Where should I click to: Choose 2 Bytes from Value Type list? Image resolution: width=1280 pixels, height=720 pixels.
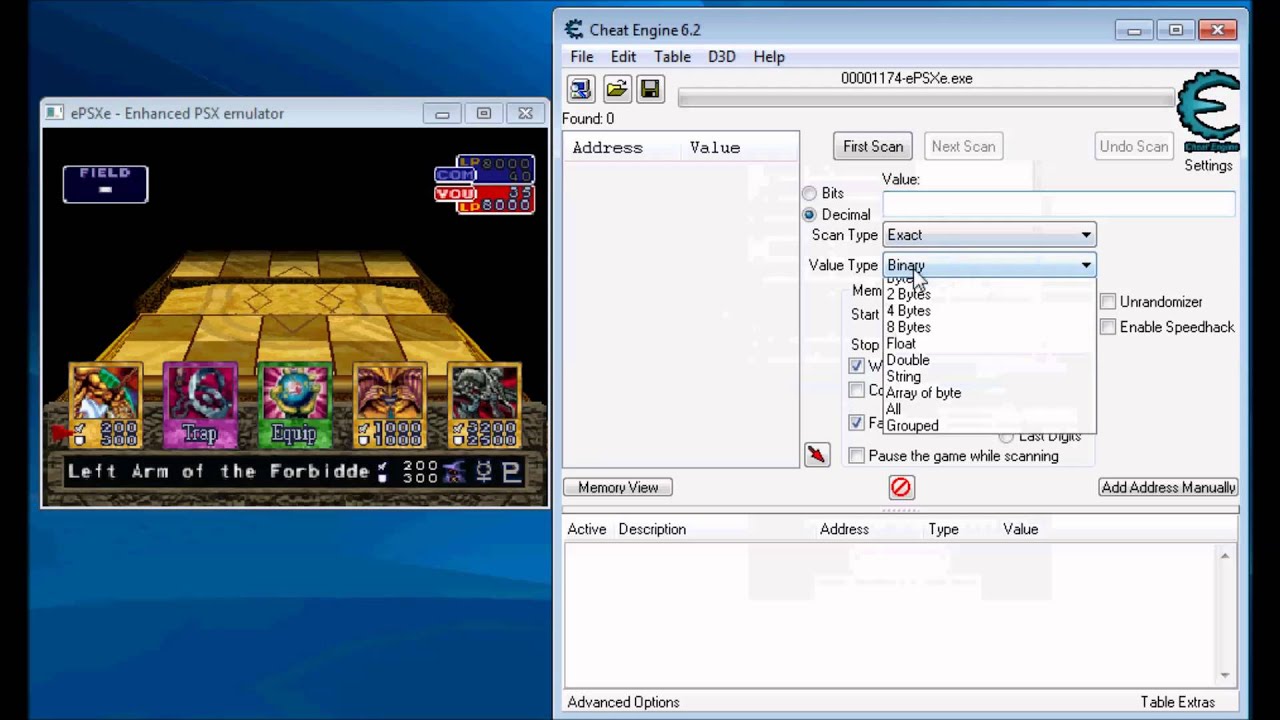[989, 294]
